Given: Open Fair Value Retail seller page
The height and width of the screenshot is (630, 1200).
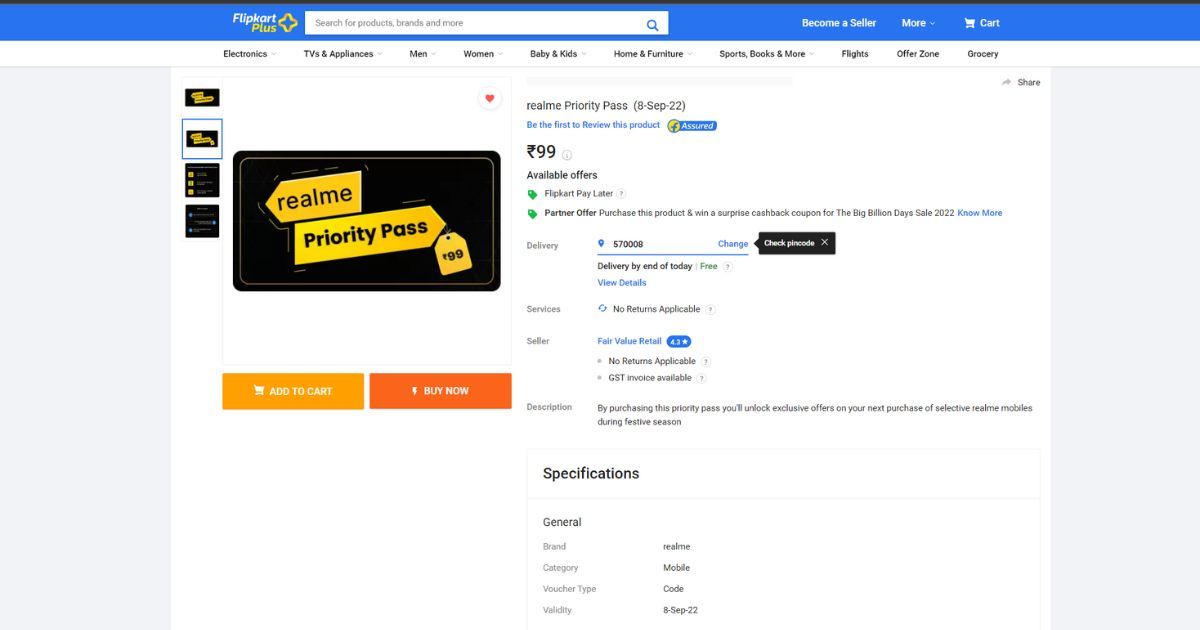Looking at the screenshot, I should point(630,342).
